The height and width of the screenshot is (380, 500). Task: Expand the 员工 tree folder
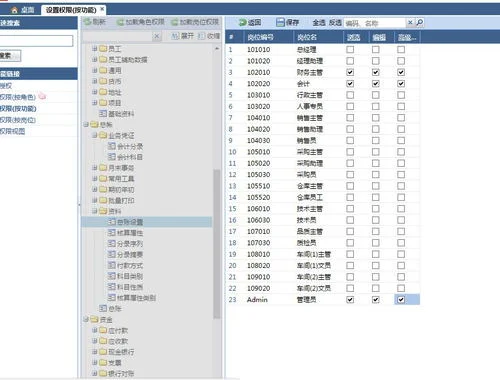tap(95, 49)
